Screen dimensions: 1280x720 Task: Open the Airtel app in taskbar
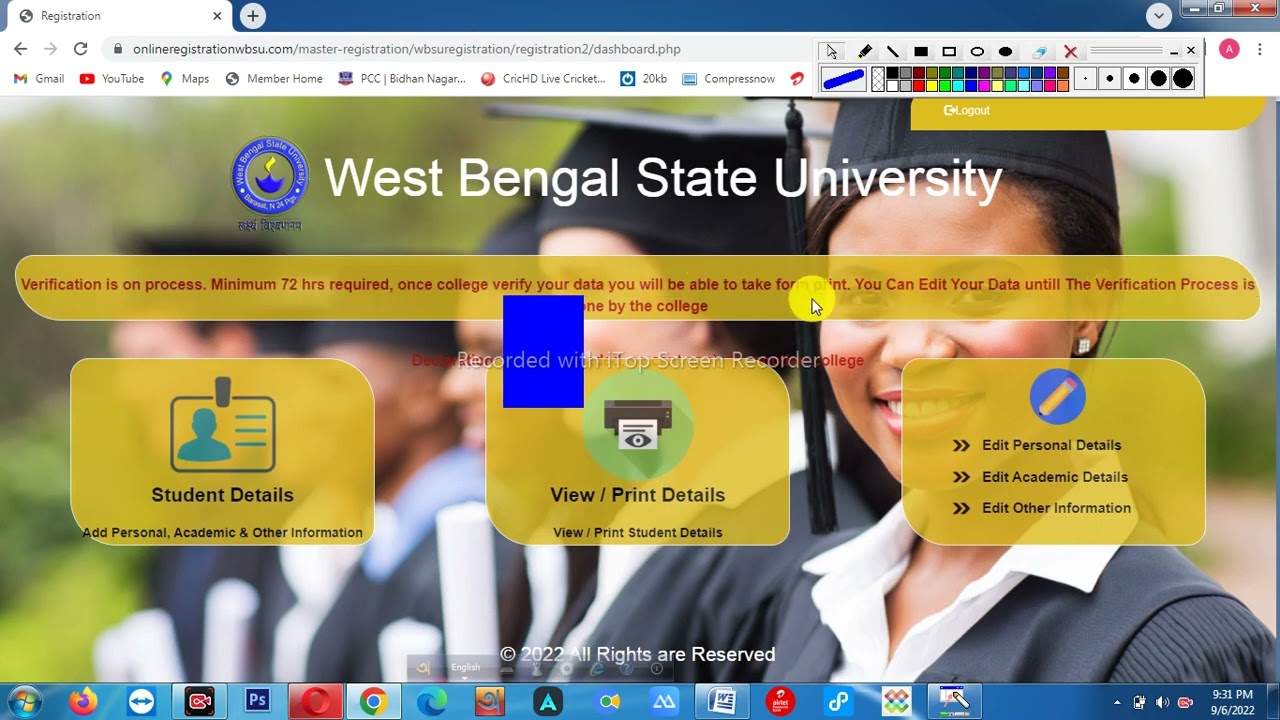click(780, 702)
